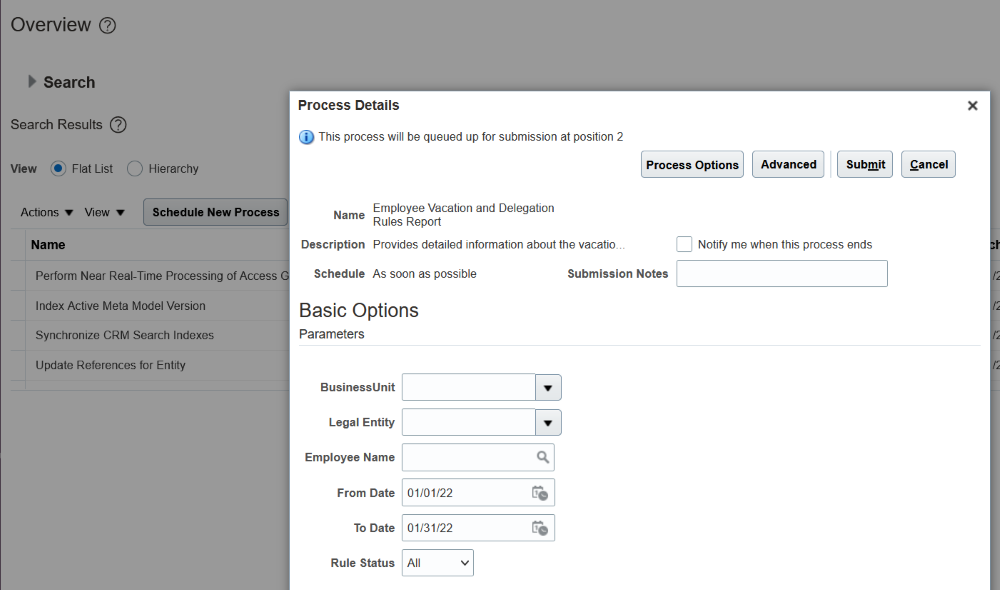
Task: Click the information icon in Process Details
Action: [307, 137]
